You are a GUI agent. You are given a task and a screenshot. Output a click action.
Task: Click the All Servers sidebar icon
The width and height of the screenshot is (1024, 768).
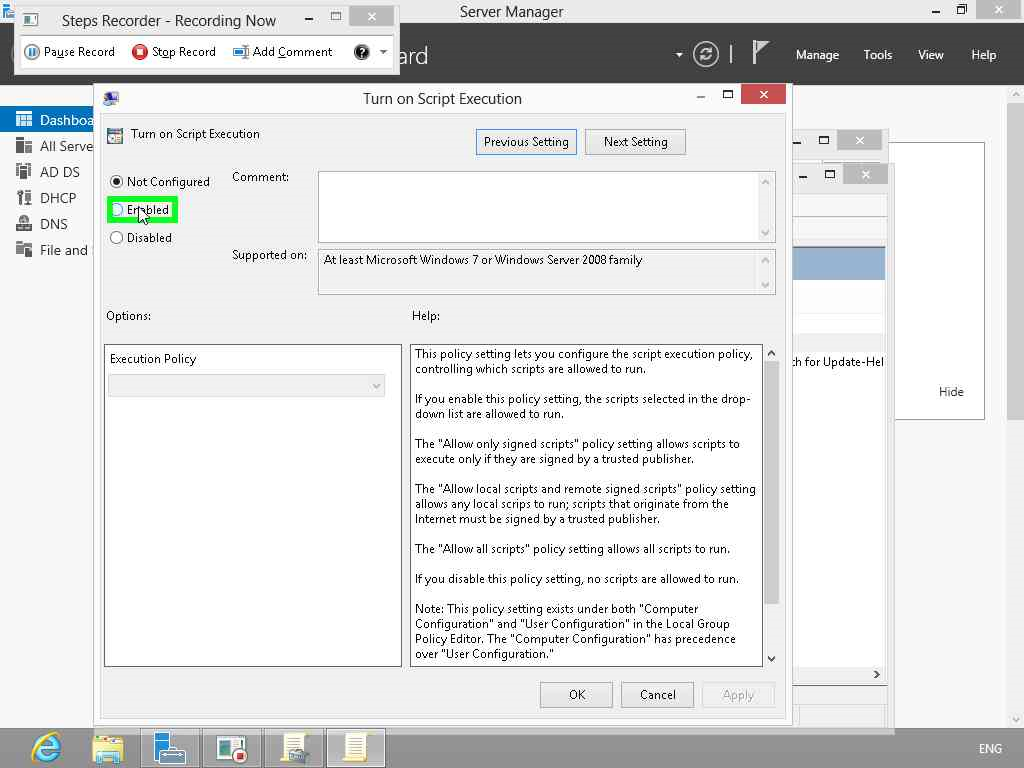point(24,145)
